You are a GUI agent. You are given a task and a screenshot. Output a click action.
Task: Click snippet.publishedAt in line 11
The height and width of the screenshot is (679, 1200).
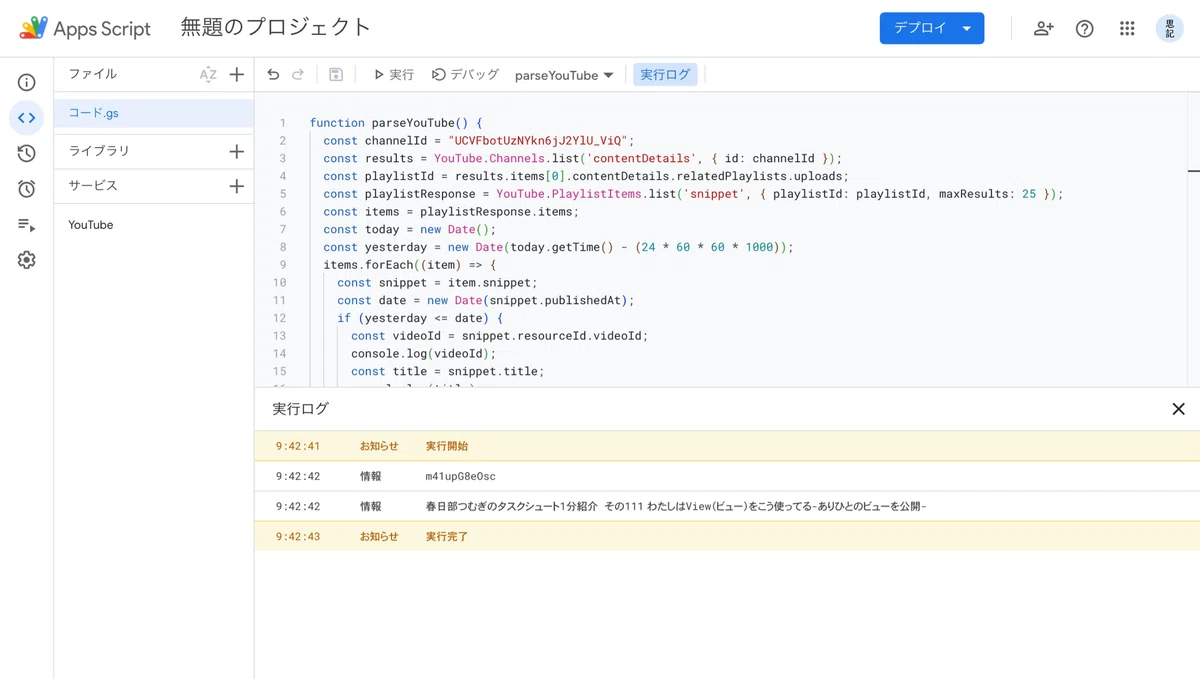point(557,300)
